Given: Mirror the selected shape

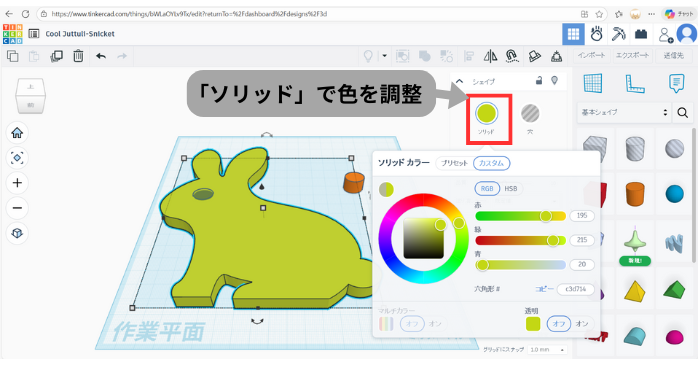Looking at the screenshot, I should click(490, 56).
